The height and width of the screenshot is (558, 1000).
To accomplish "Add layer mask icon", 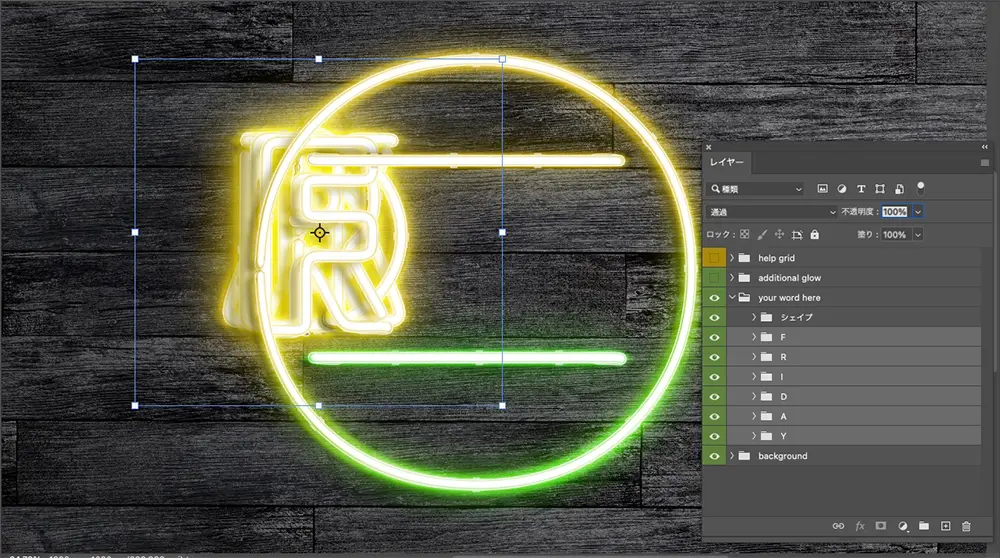I will click(x=881, y=526).
